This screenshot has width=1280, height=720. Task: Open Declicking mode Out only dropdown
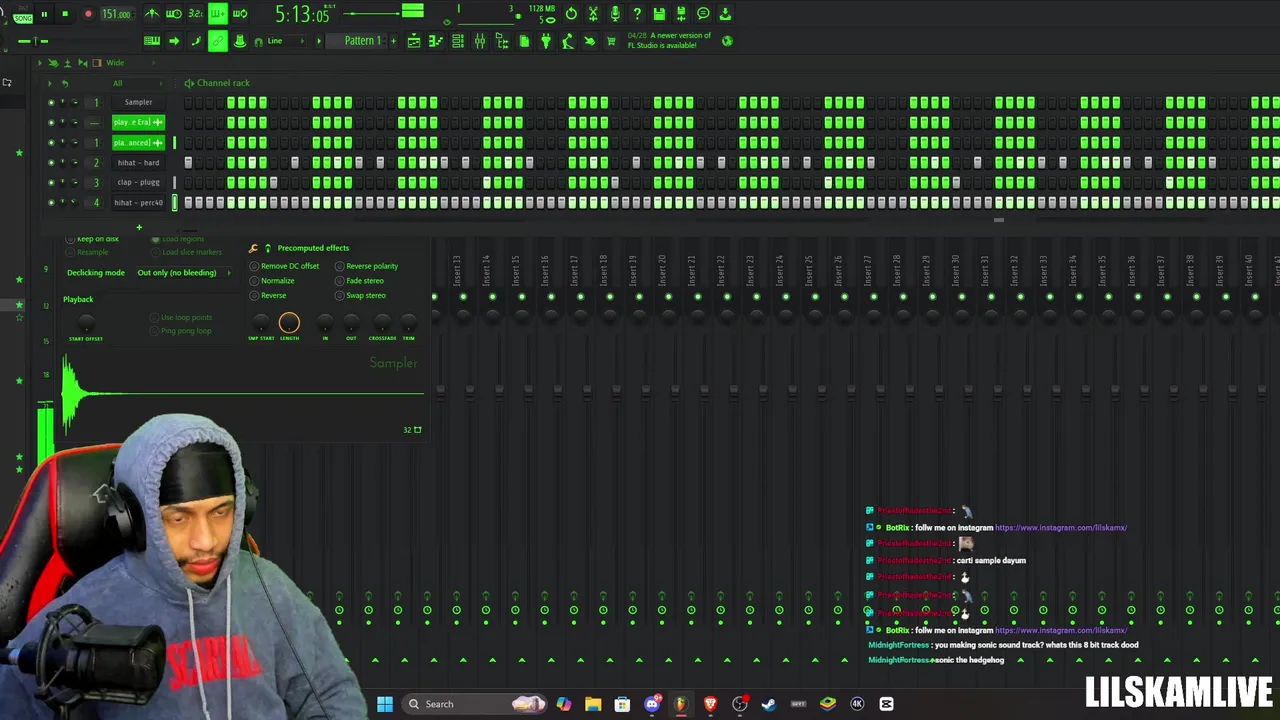coord(183,273)
